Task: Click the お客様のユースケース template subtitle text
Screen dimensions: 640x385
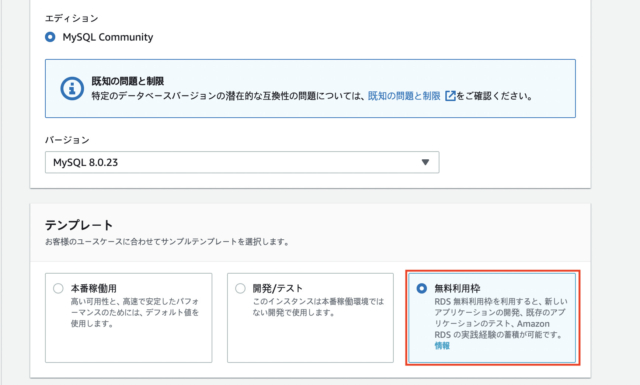Action: (167, 242)
